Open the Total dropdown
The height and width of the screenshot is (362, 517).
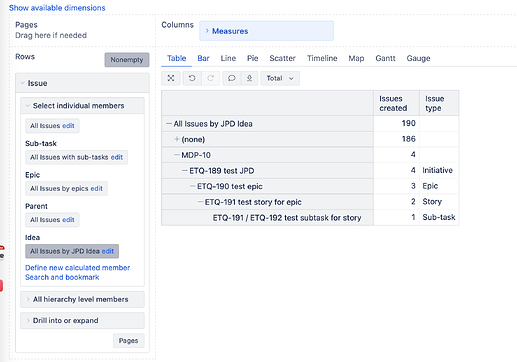(x=280, y=78)
